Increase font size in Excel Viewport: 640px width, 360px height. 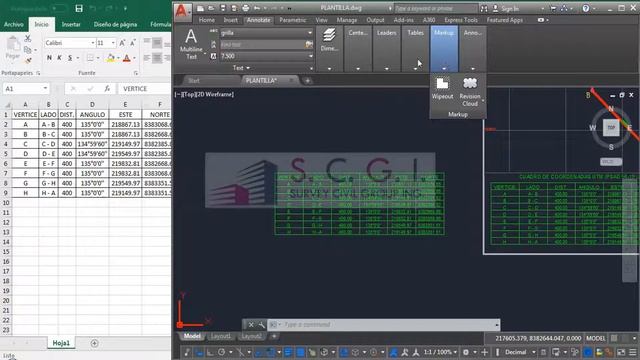pyautogui.click(x=122, y=43)
